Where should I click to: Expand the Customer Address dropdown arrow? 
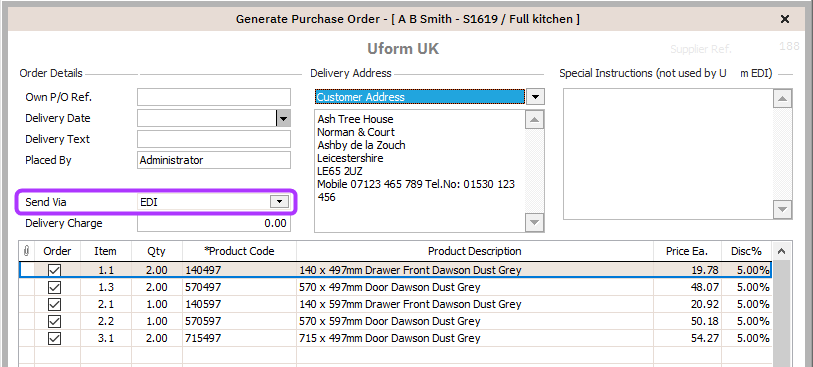536,97
